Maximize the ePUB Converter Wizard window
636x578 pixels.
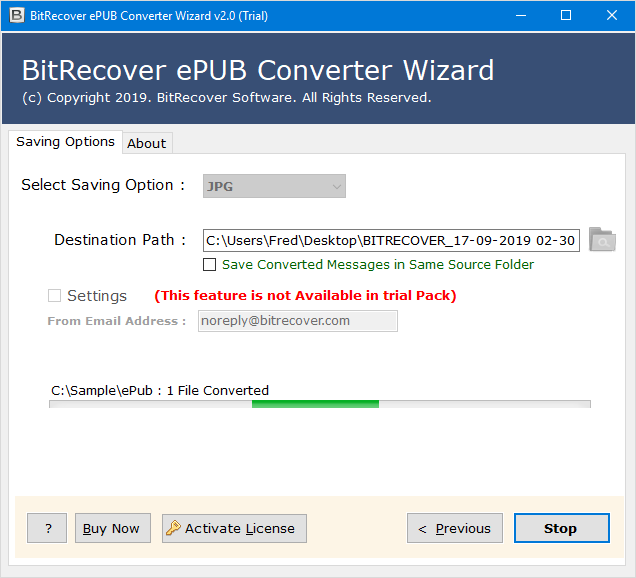pos(566,15)
